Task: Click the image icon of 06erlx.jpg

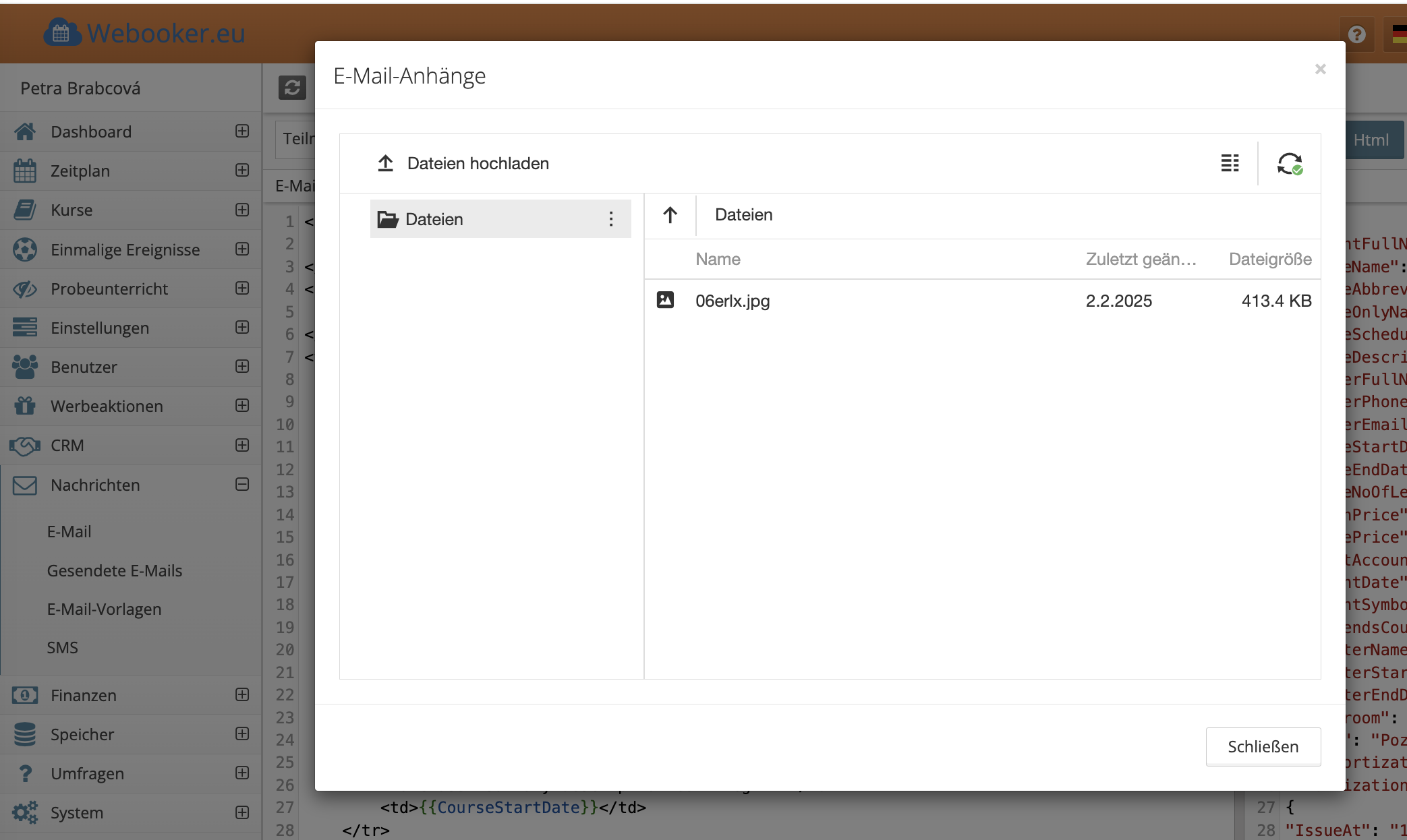Action: point(665,300)
